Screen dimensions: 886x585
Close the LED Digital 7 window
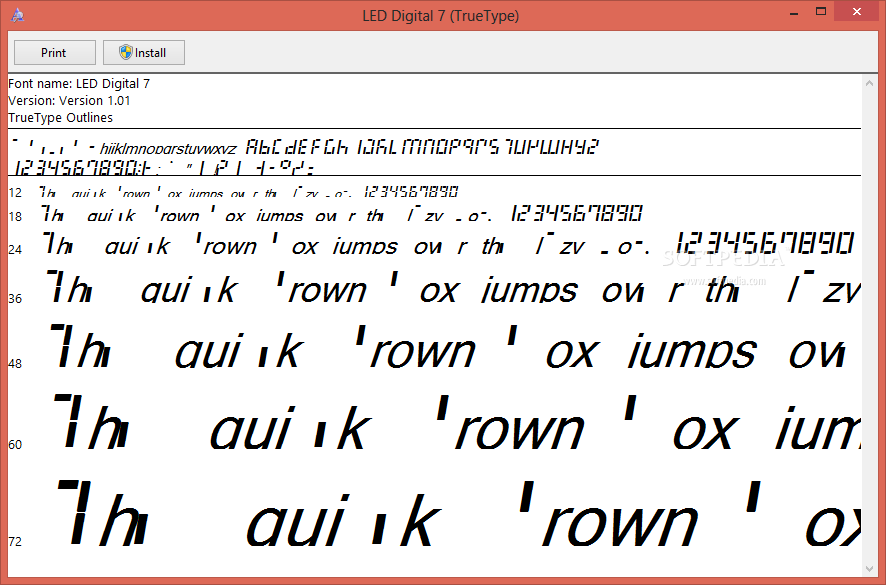857,11
